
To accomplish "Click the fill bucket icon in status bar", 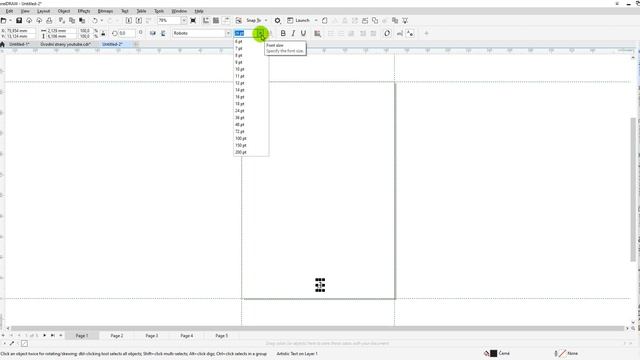I will coord(486,353).
